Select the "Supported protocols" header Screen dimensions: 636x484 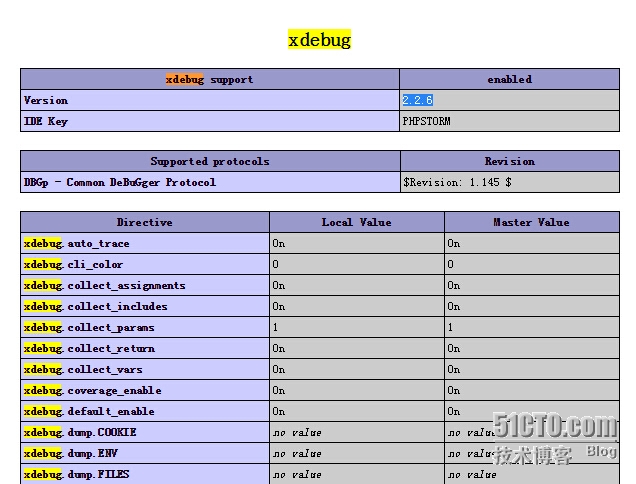tap(210, 161)
